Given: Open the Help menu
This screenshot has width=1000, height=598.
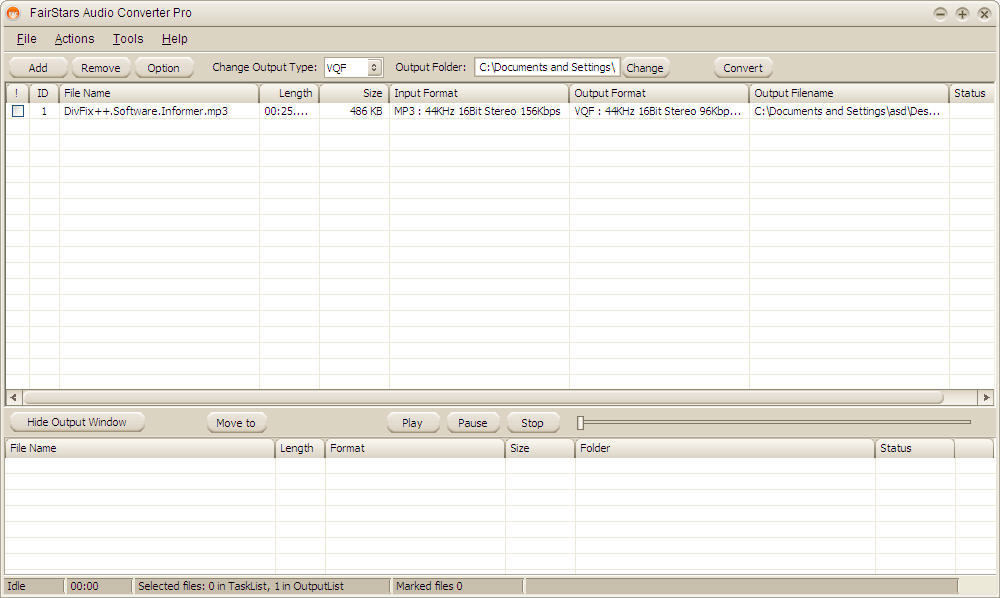Looking at the screenshot, I should click(x=174, y=39).
